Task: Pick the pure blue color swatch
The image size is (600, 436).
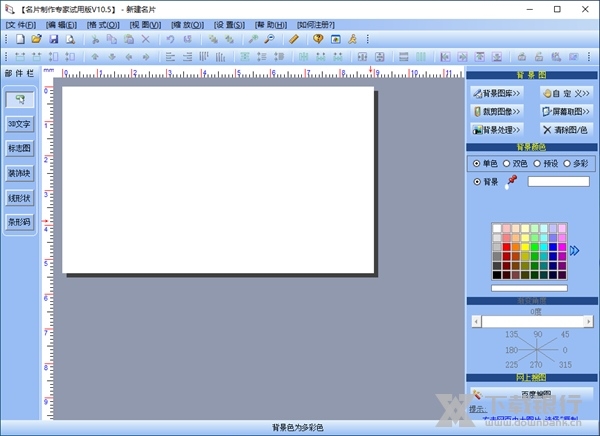Action: click(x=553, y=247)
